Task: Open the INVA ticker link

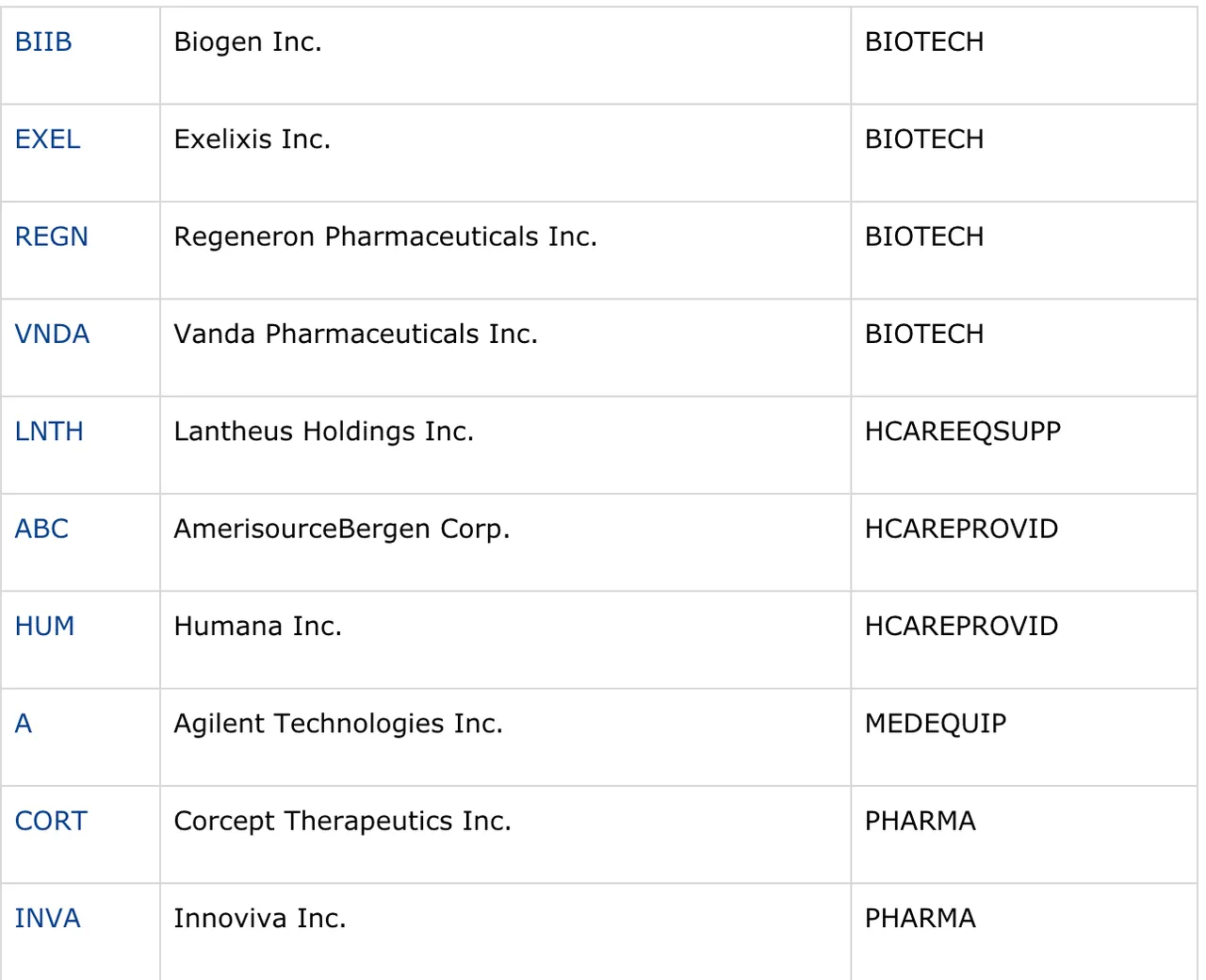Action: tap(48, 919)
